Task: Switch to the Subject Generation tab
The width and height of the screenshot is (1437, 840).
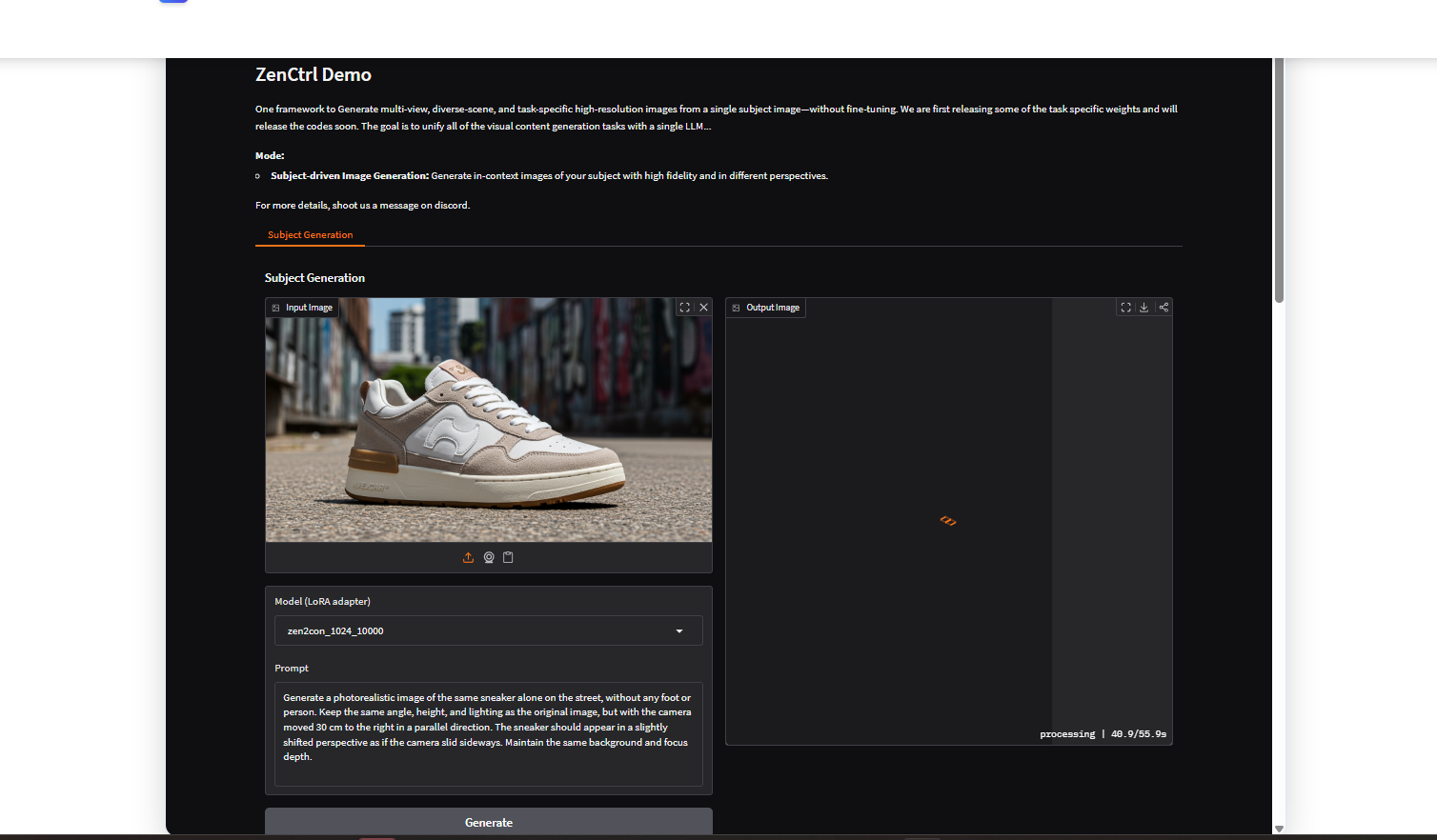Action: point(310,235)
